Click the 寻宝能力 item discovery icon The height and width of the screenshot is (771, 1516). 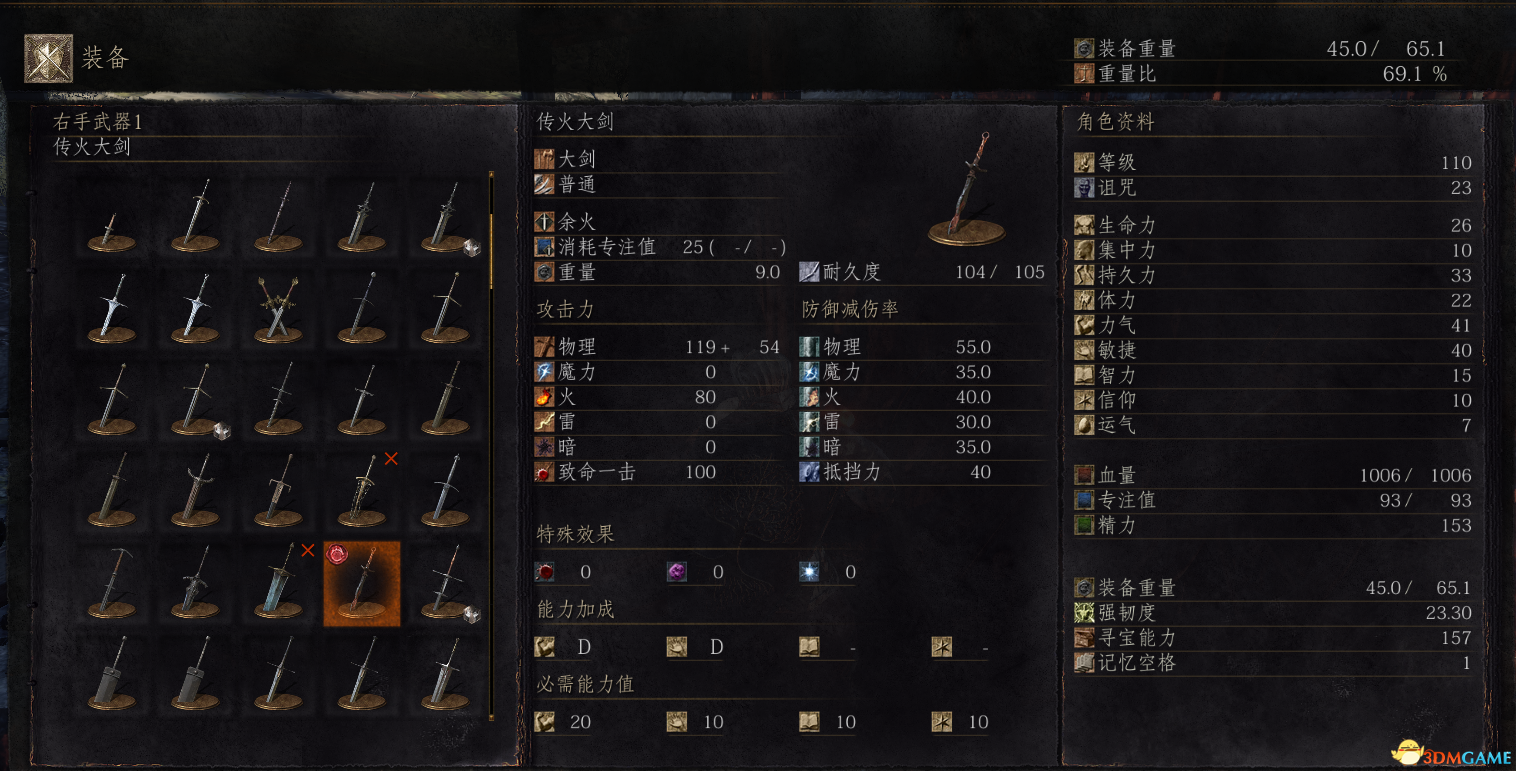1084,637
